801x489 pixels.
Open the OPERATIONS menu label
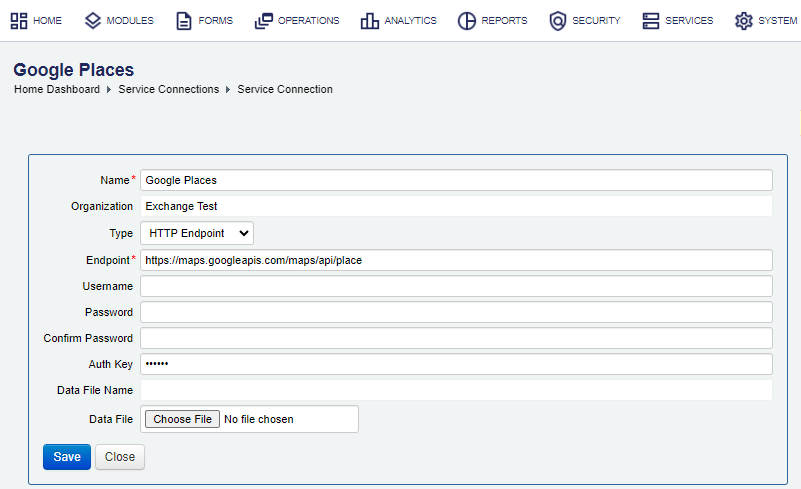point(309,20)
